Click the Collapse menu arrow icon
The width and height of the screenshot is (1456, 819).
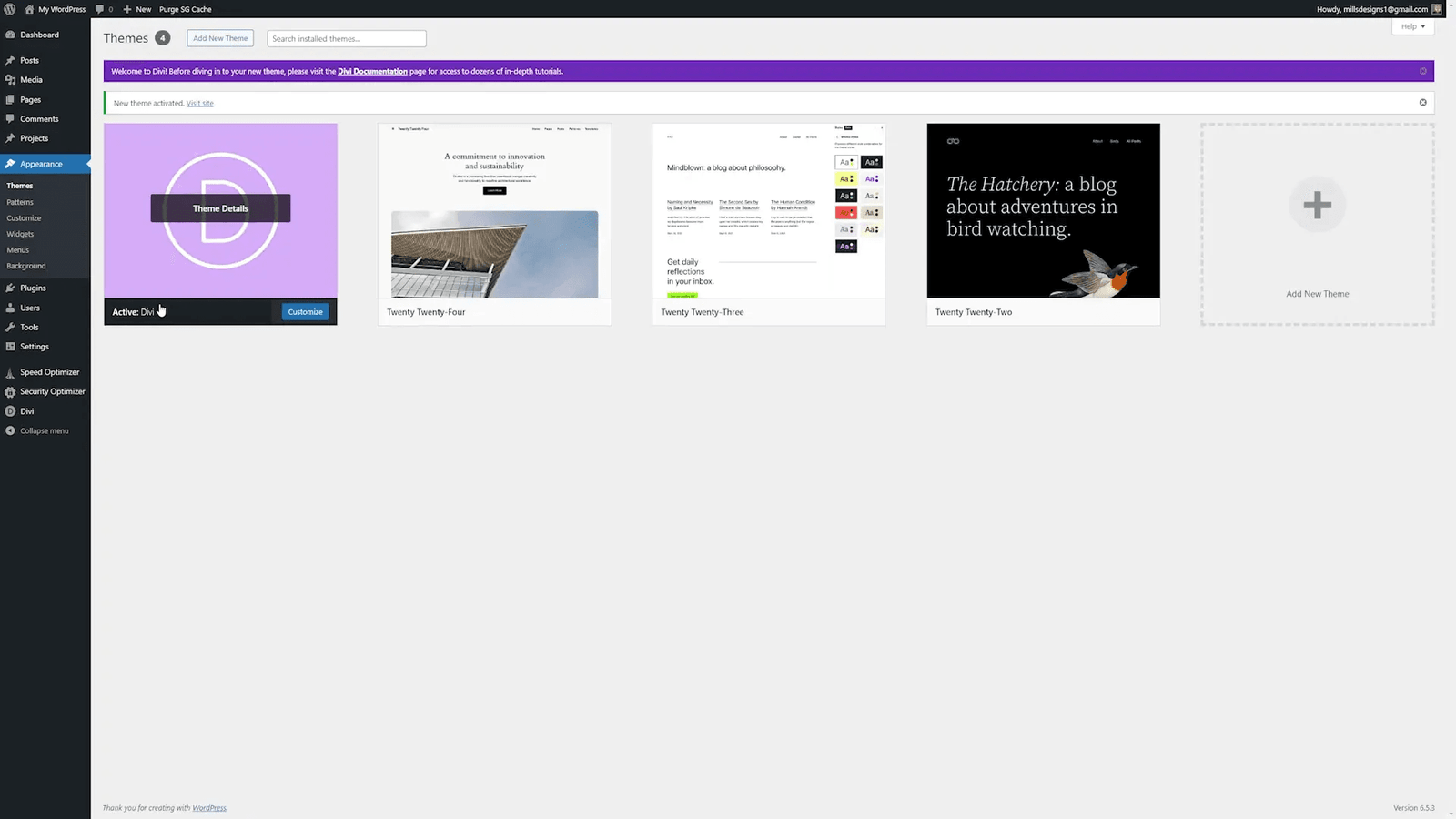[10, 430]
